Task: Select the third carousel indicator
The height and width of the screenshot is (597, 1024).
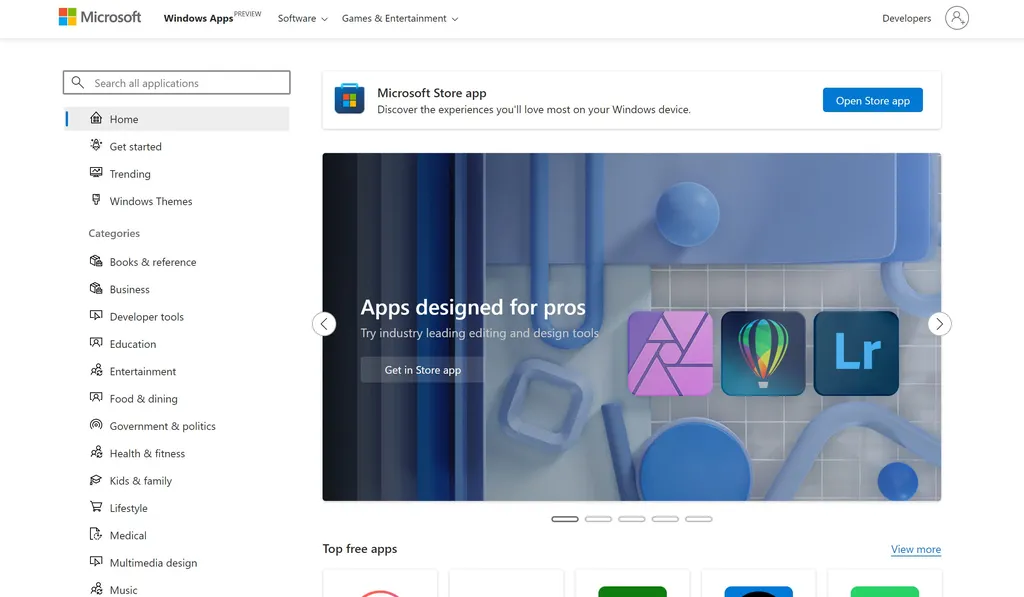Action: (632, 519)
